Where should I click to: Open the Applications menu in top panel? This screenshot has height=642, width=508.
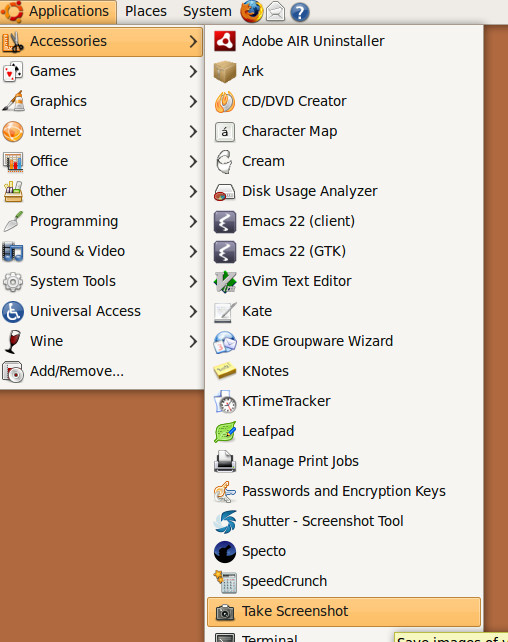tap(58, 11)
